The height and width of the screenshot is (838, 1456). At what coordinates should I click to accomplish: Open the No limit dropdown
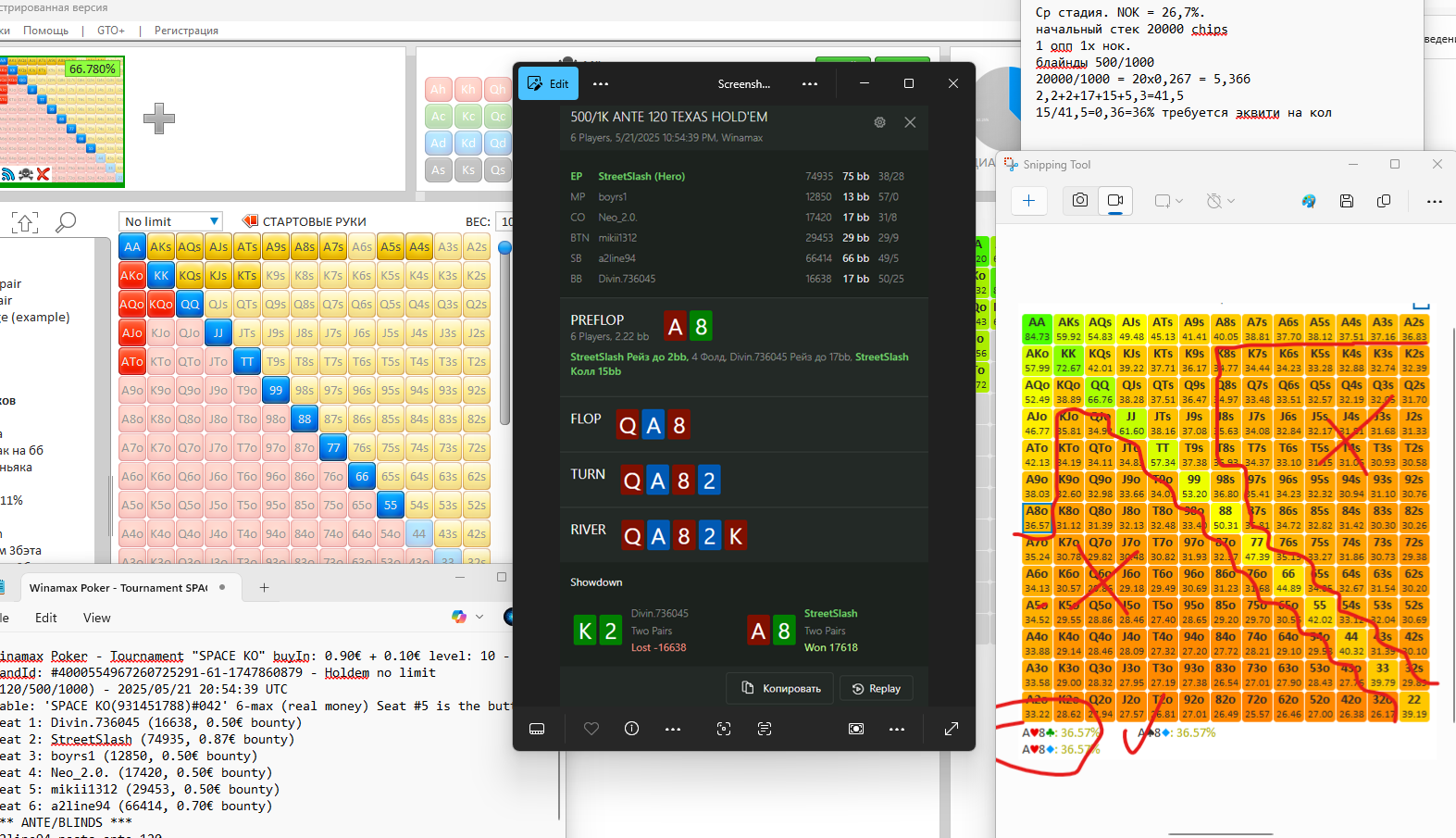tap(170, 221)
